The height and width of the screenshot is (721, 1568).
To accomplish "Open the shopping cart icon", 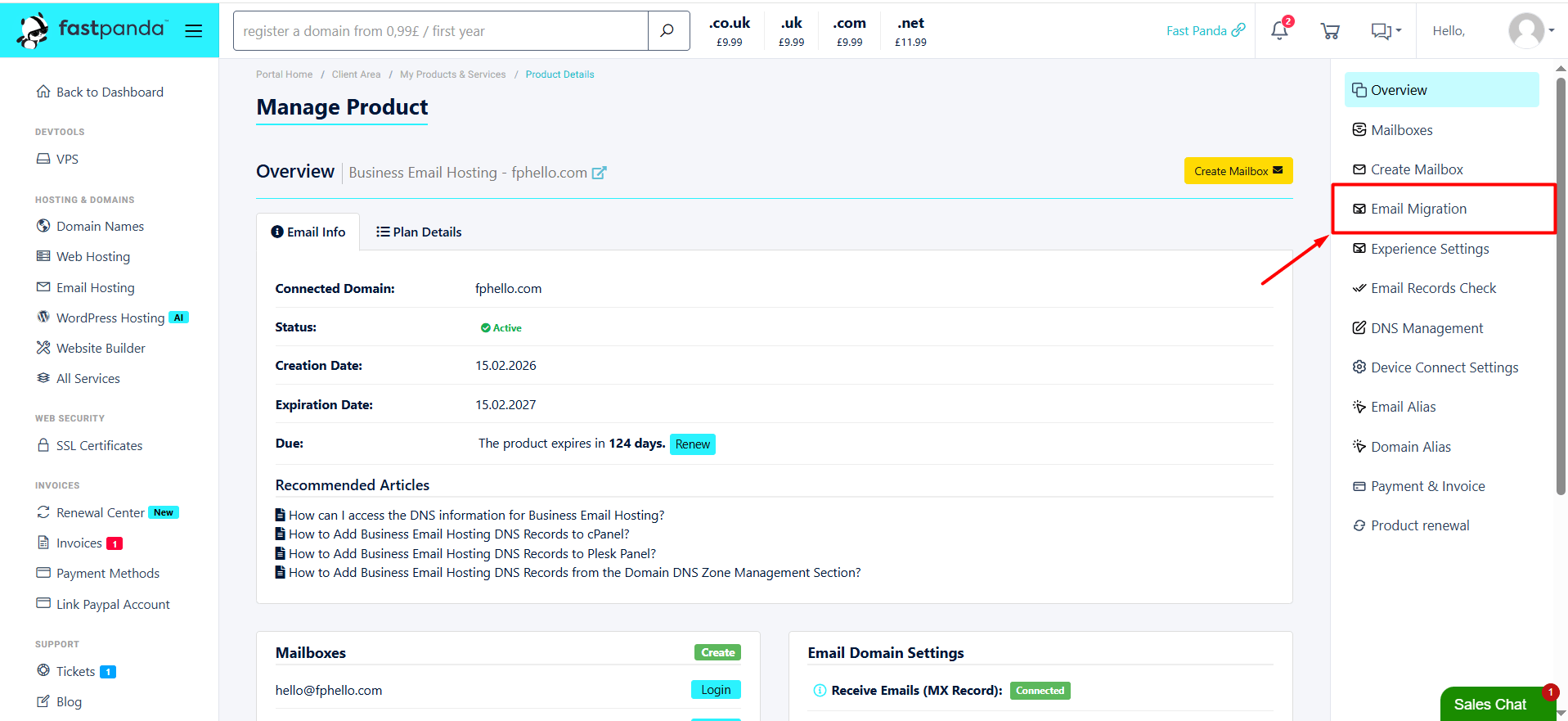I will (1330, 31).
